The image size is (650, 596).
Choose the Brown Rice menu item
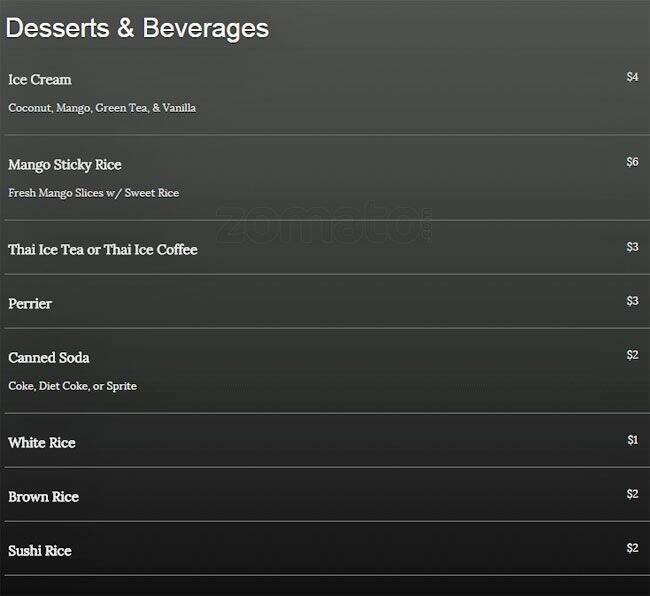[43, 497]
